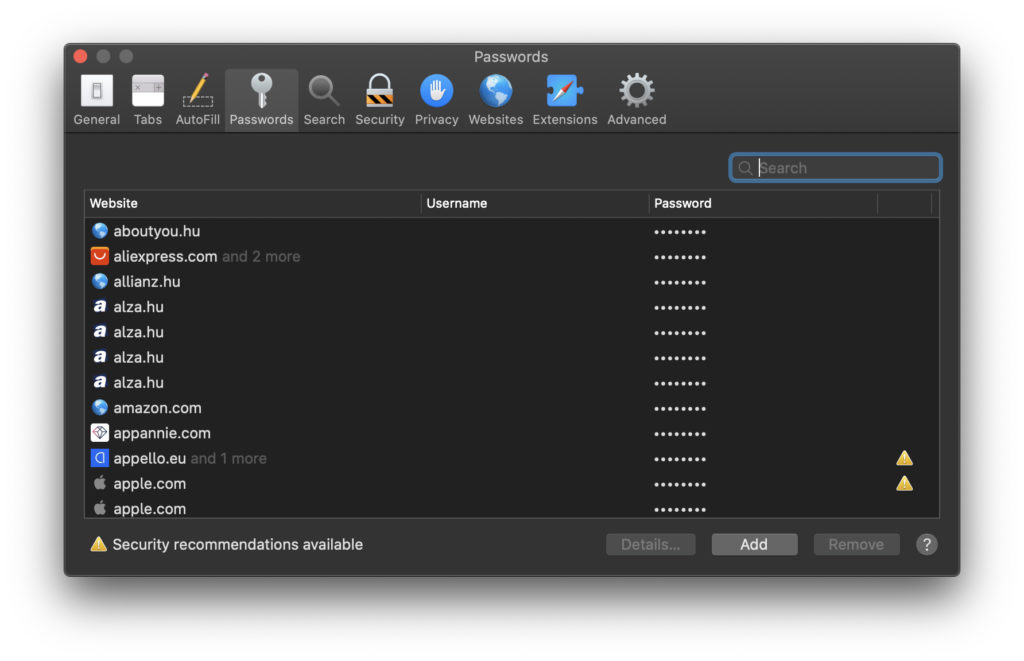The width and height of the screenshot is (1024, 661).
Task: Sort by the Username column header
Action: (x=535, y=203)
